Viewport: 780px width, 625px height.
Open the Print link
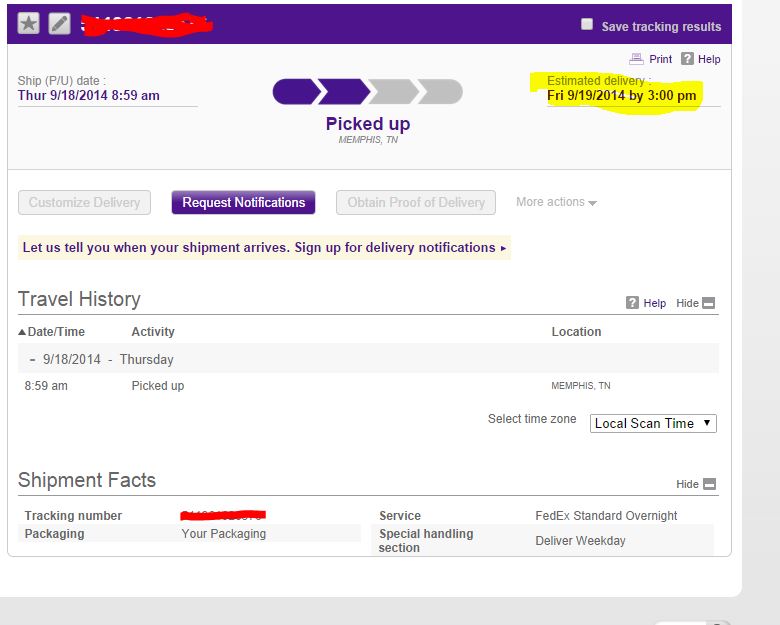tap(660, 59)
